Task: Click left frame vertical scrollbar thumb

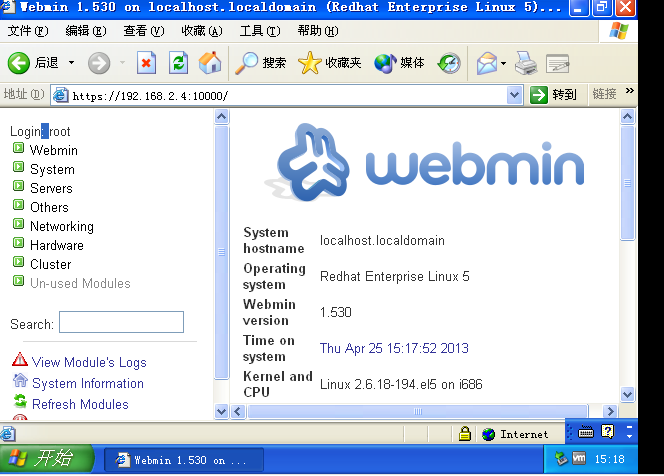Action: pos(221,252)
